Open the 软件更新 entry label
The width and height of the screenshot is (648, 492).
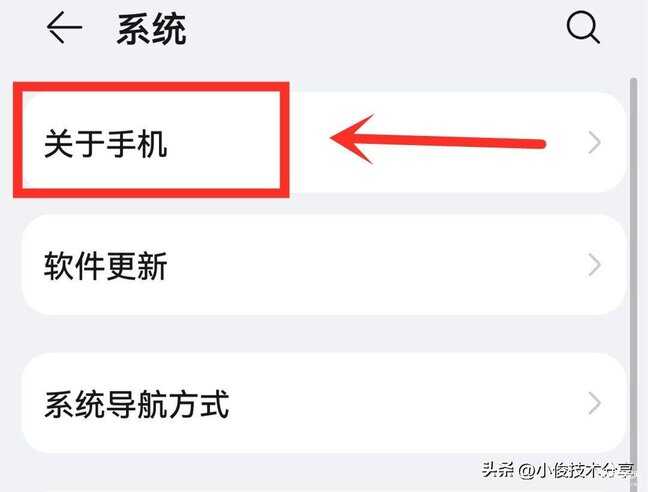[105, 266]
